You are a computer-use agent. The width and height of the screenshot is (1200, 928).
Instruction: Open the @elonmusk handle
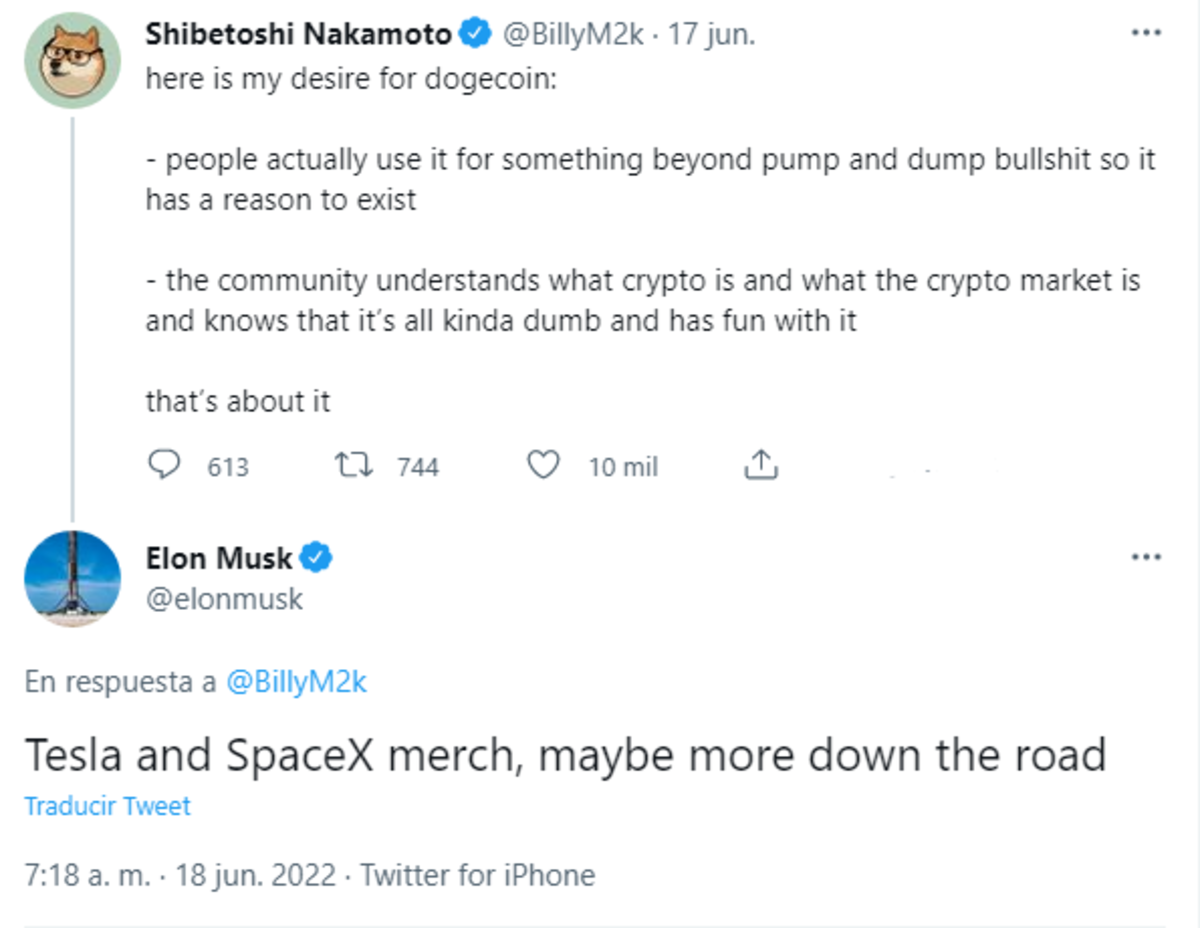point(225,599)
